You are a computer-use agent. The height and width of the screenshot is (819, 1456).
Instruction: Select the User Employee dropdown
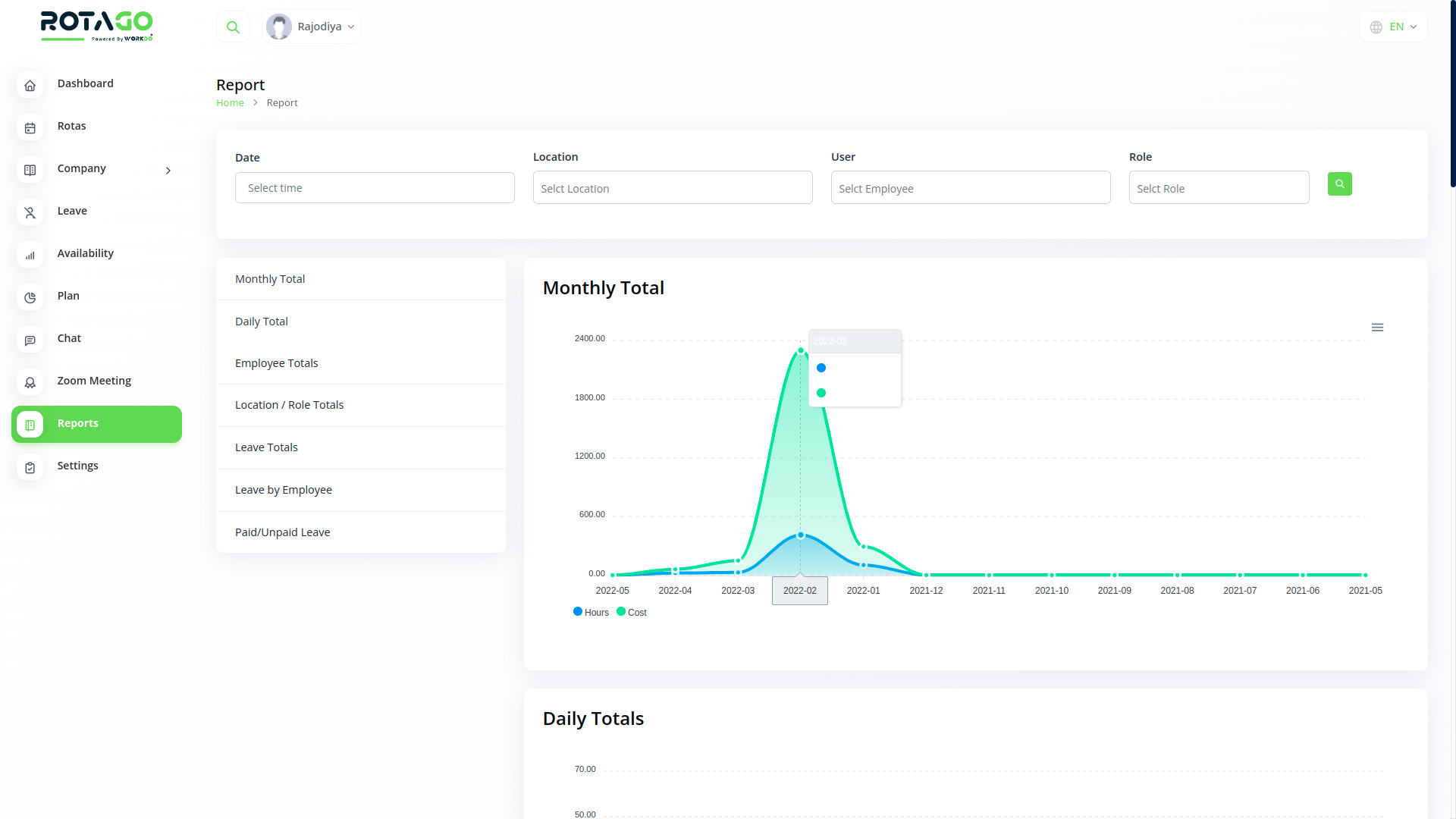tap(970, 188)
